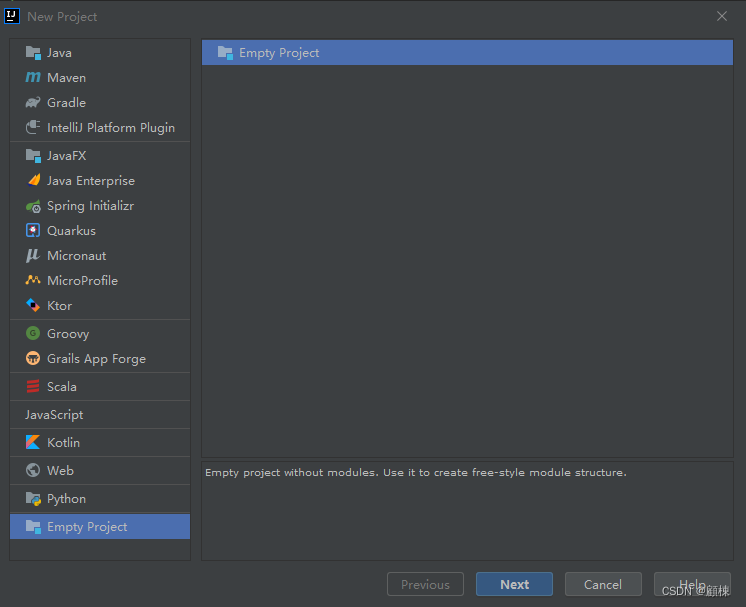Click the IntelliJ IDEA logo in title bar
Screen dimensions: 746x607
tap(12, 16)
